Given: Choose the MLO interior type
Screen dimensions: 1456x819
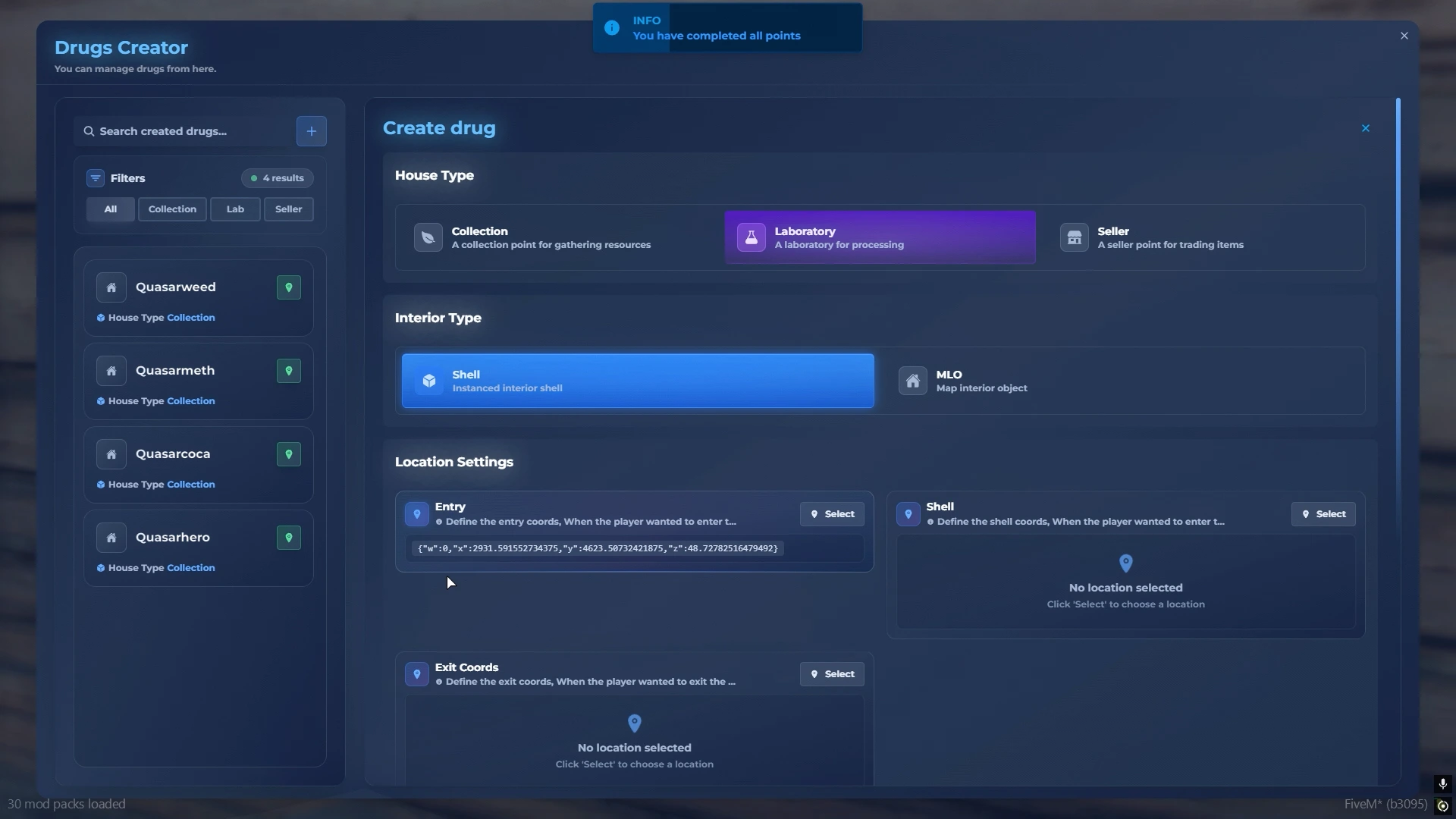Looking at the screenshot, I should tap(1124, 381).
